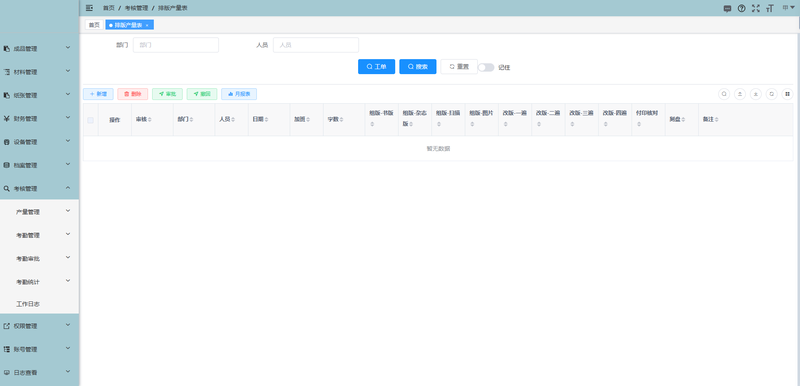Open the message notifications icon
Screen dimensions: 800x386
[x=727, y=9]
